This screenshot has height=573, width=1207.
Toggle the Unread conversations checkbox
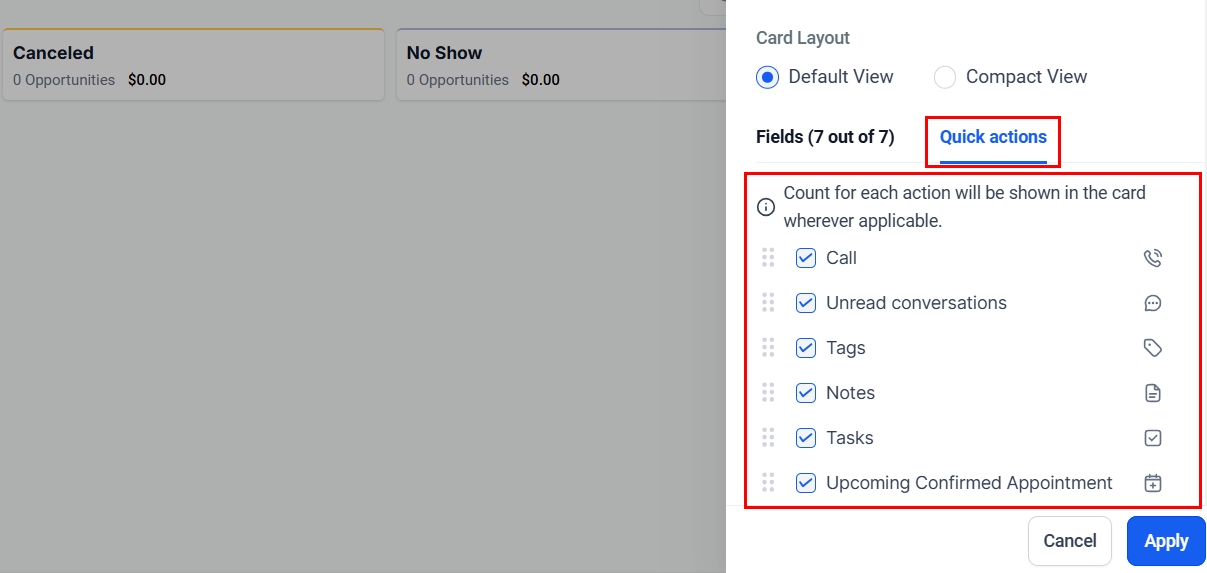tap(806, 303)
